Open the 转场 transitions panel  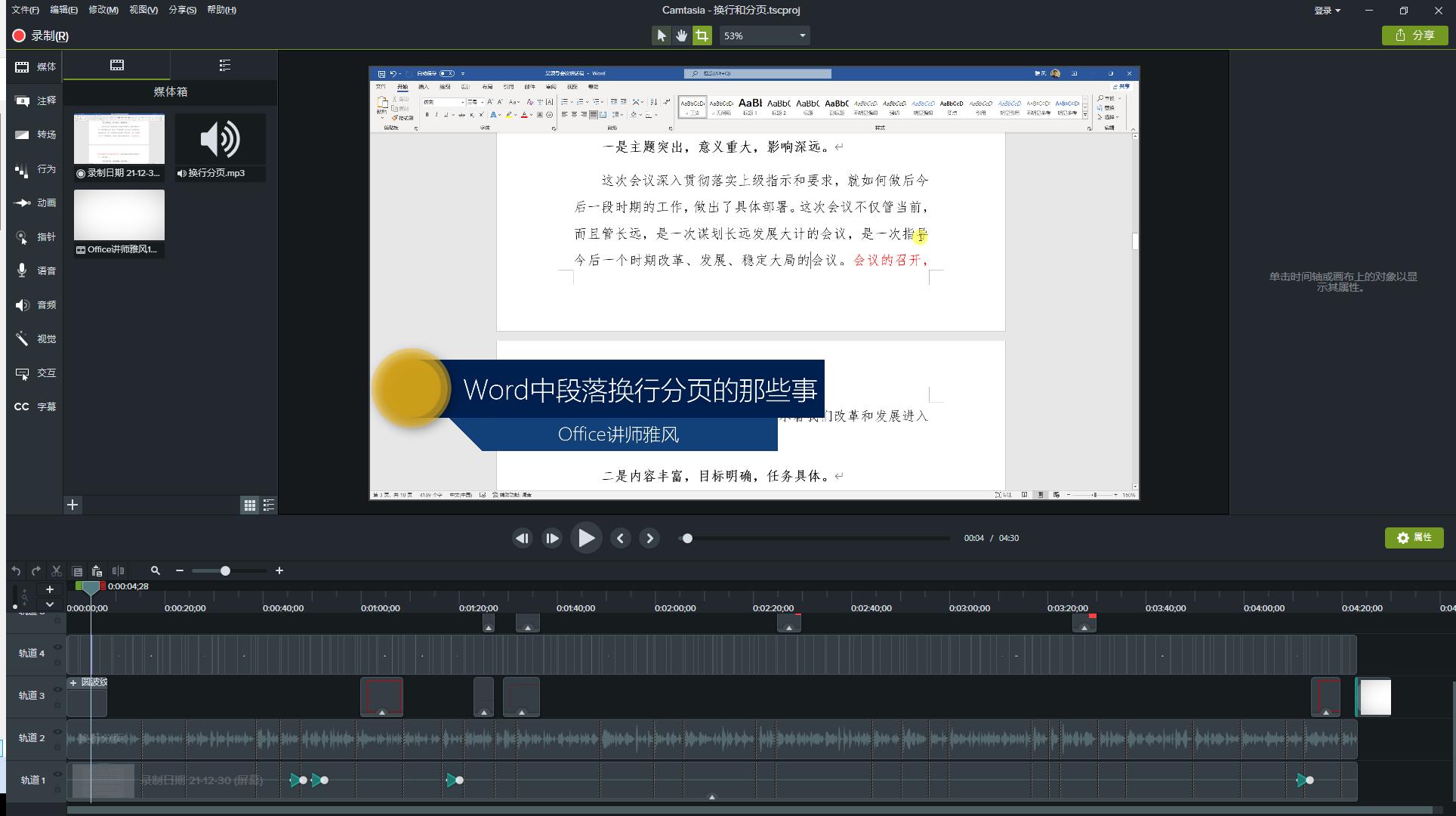(35, 134)
